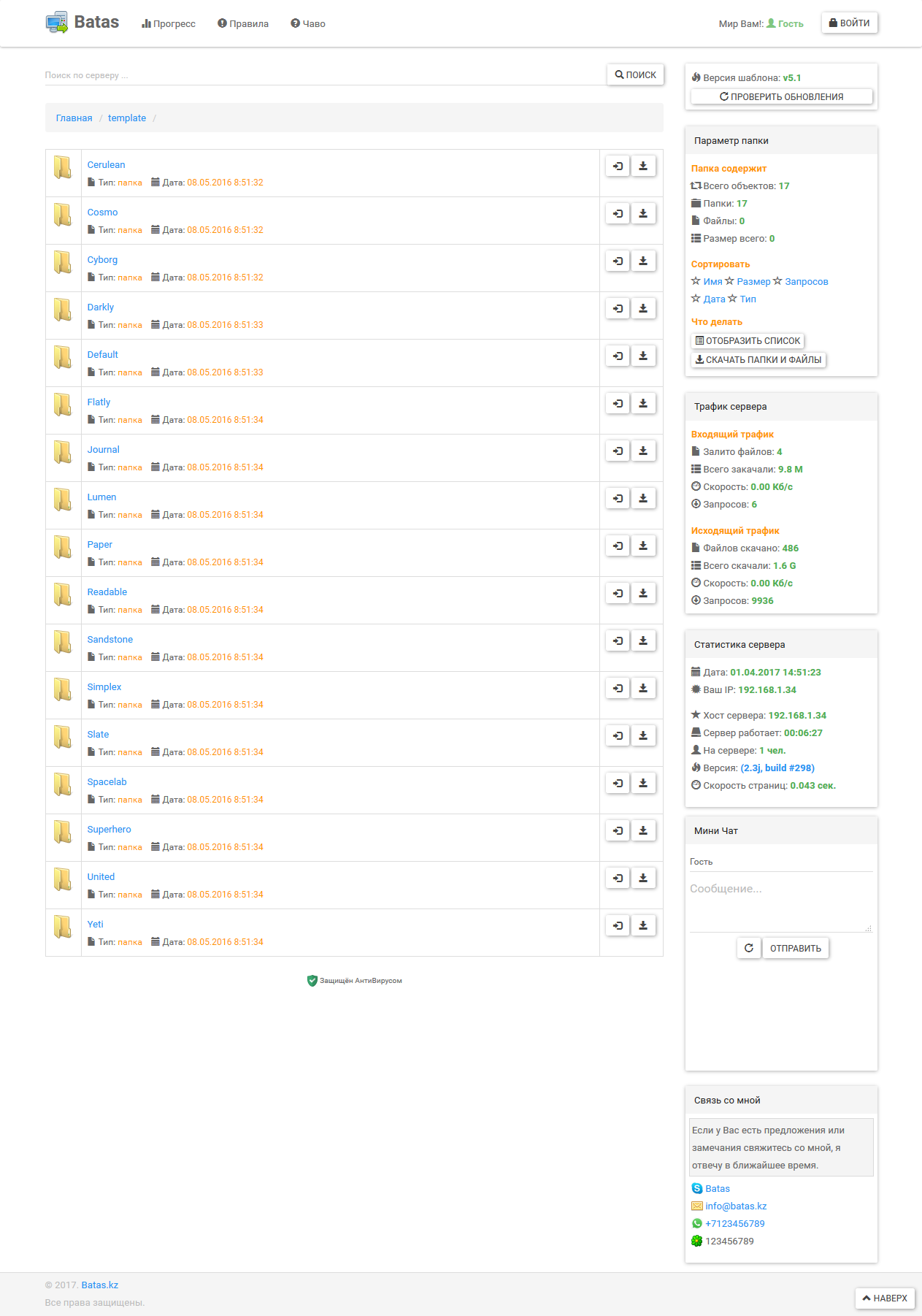Open the Skype contact link Batas
The width and height of the screenshot is (922, 1316).
coord(717,1189)
